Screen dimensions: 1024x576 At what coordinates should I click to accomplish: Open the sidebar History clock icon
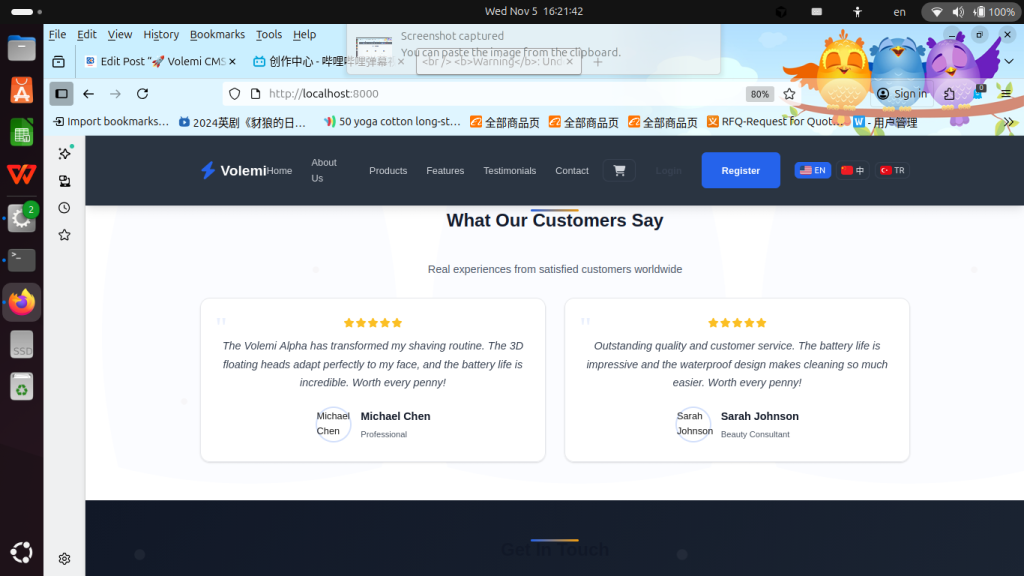(64, 208)
